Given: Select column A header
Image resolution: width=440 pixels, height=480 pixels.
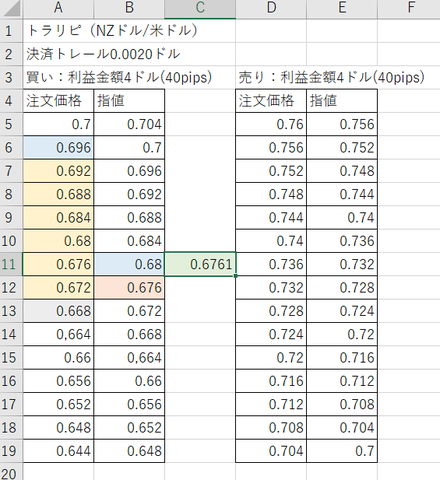Looking at the screenshot, I should (x=58, y=9).
